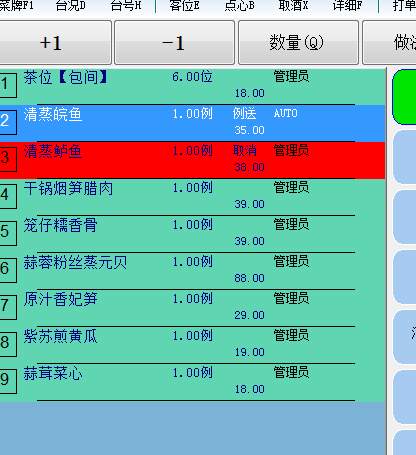Open the 数量(Q) quantity button
Screen dimensions: 416x455
coord(298,42)
